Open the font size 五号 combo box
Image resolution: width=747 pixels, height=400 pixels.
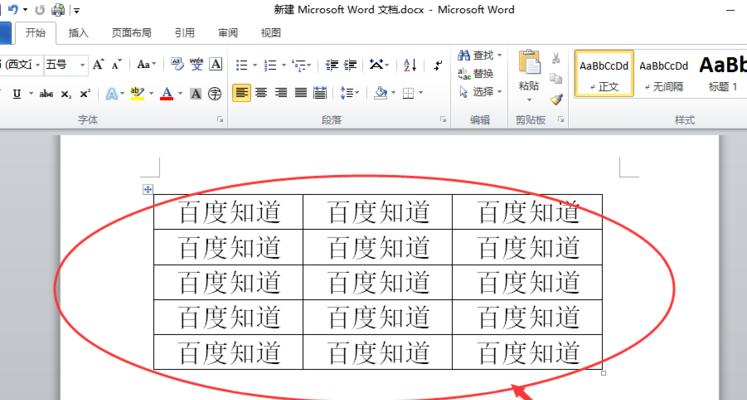(66, 64)
